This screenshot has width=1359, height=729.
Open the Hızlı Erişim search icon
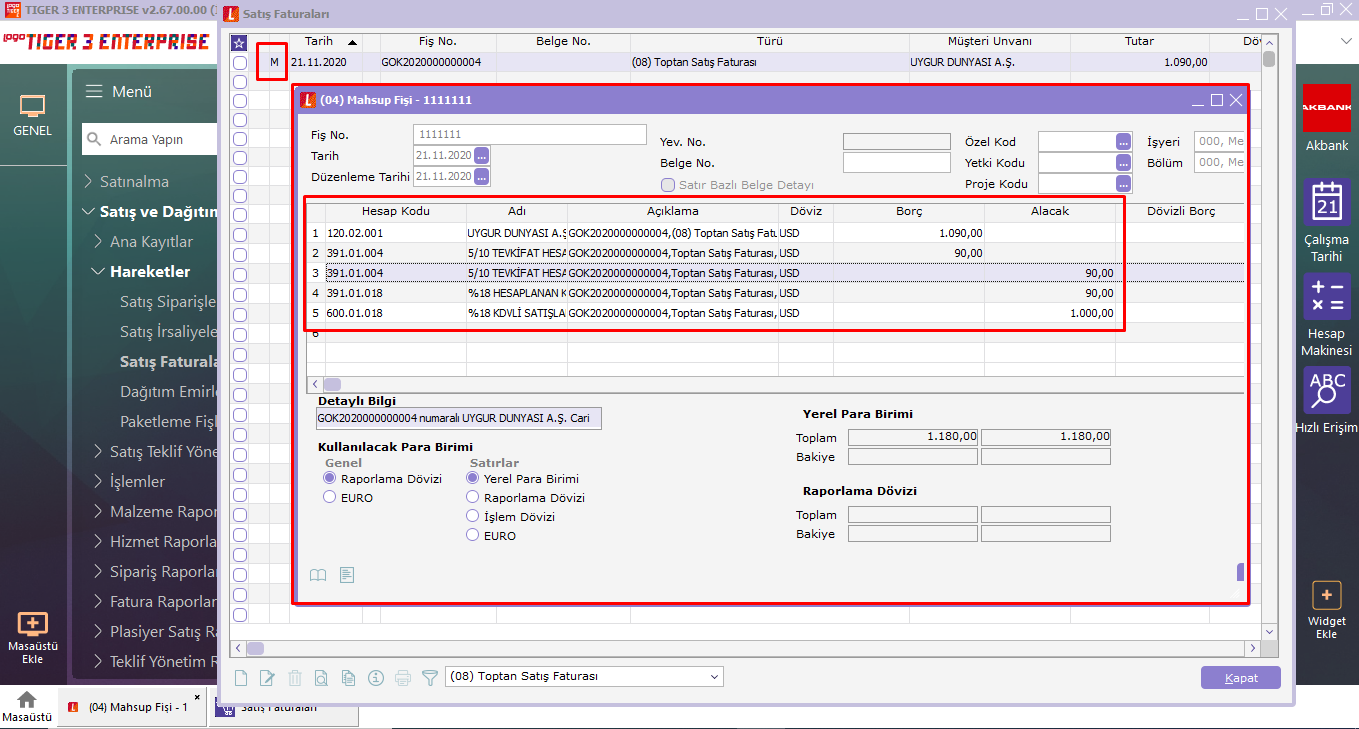pos(1326,390)
